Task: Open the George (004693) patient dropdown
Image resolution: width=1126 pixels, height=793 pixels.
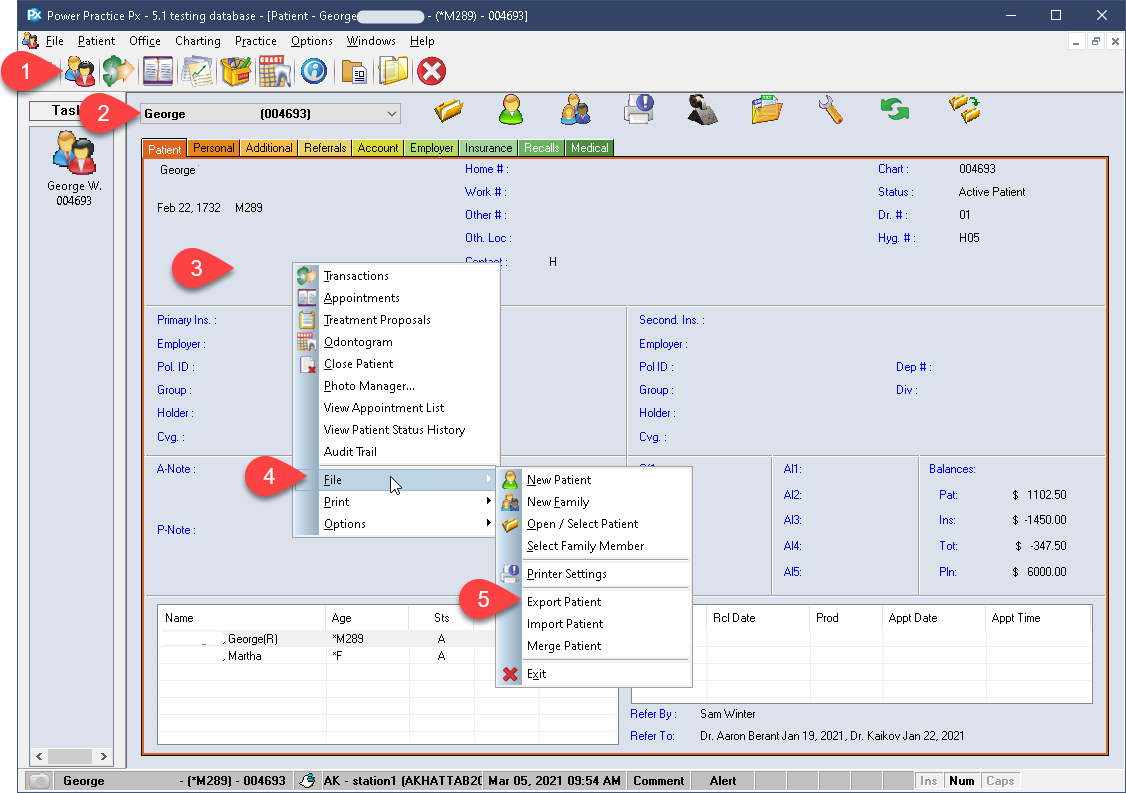Action: [x=270, y=113]
